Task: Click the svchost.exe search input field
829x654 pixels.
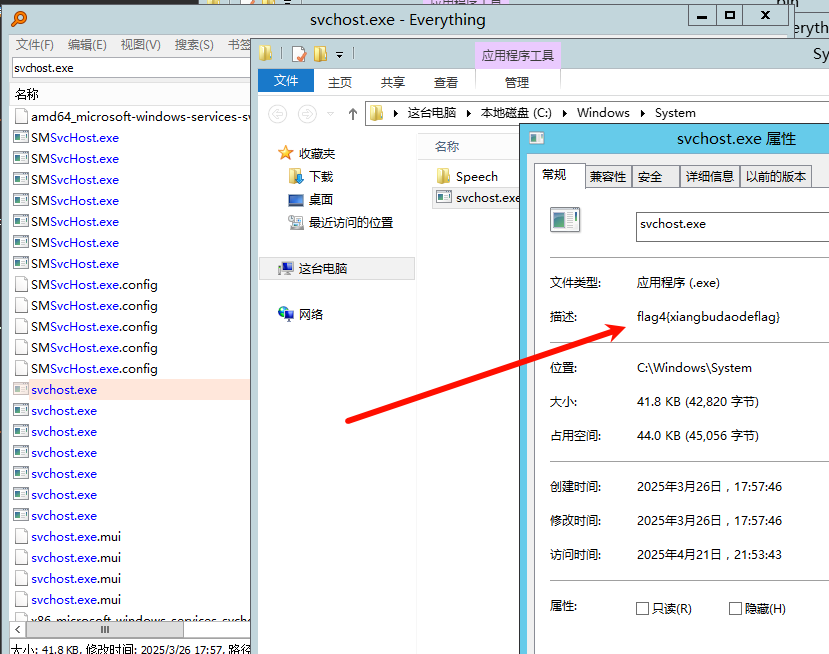Action: coord(130,68)
